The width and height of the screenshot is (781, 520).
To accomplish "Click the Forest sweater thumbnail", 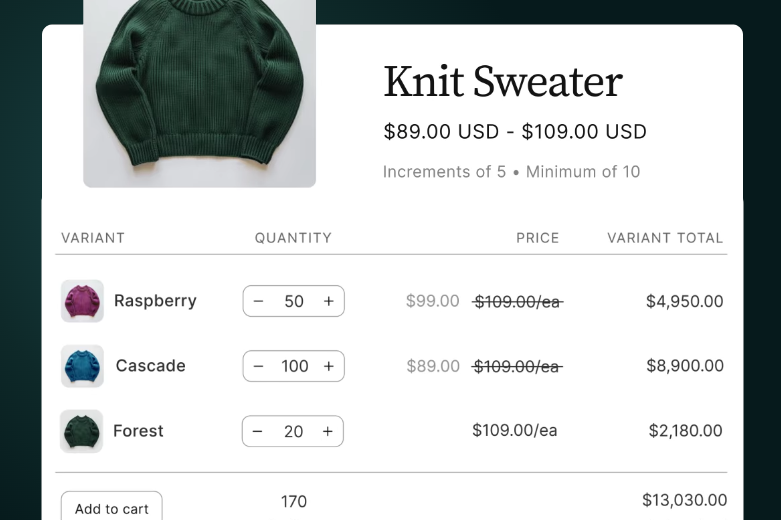I will 81,431.
